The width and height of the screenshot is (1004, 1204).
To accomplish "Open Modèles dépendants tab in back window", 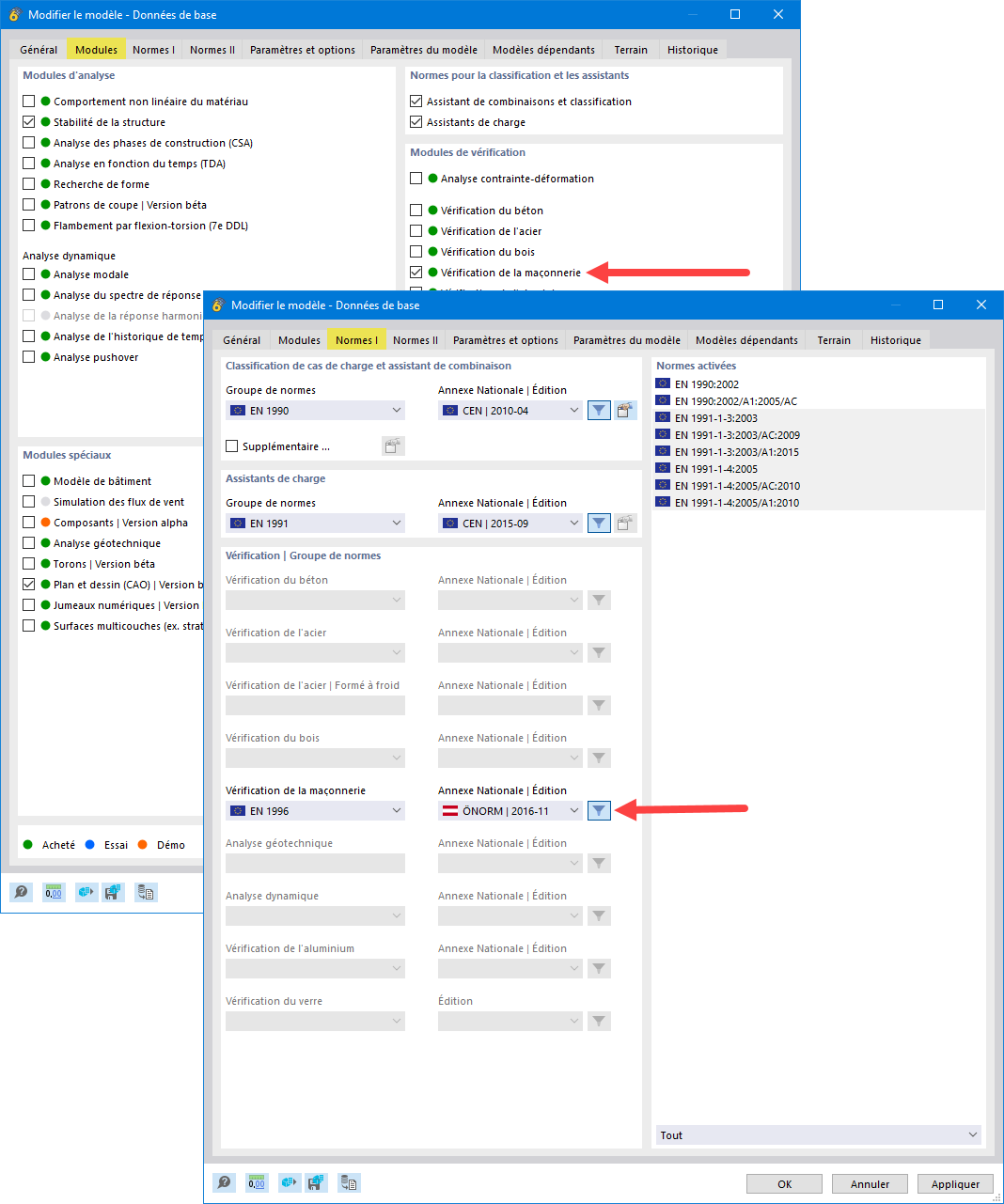I will [543, 50].
